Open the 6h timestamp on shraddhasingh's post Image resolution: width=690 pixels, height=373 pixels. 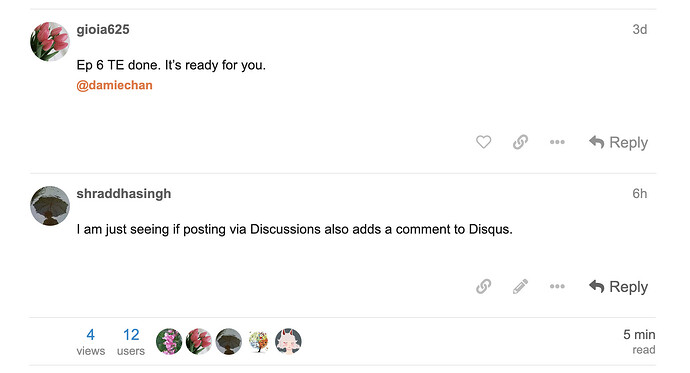[639, 194]
